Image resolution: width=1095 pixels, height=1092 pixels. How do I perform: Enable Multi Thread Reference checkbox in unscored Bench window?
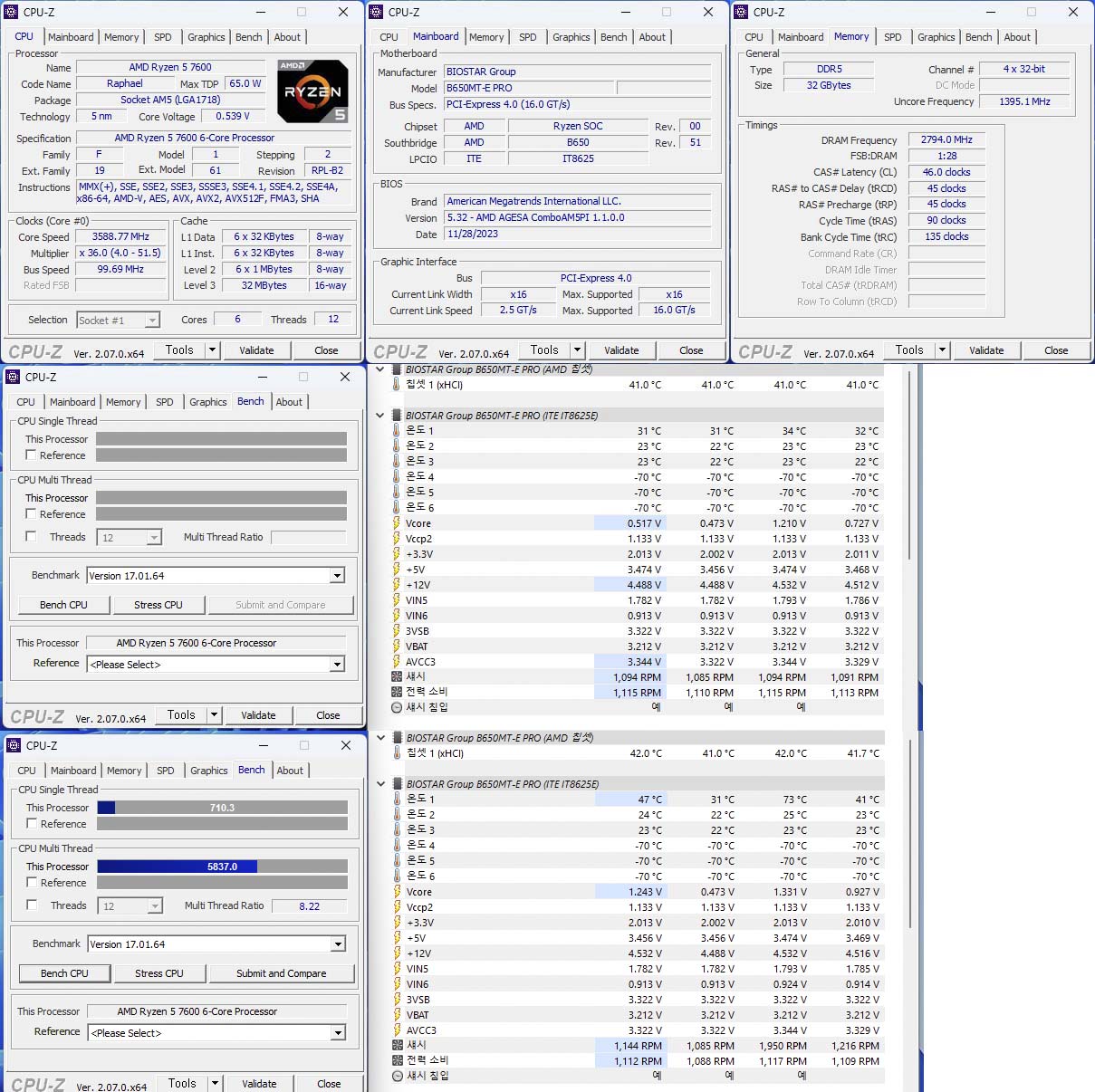coord(31,514)
